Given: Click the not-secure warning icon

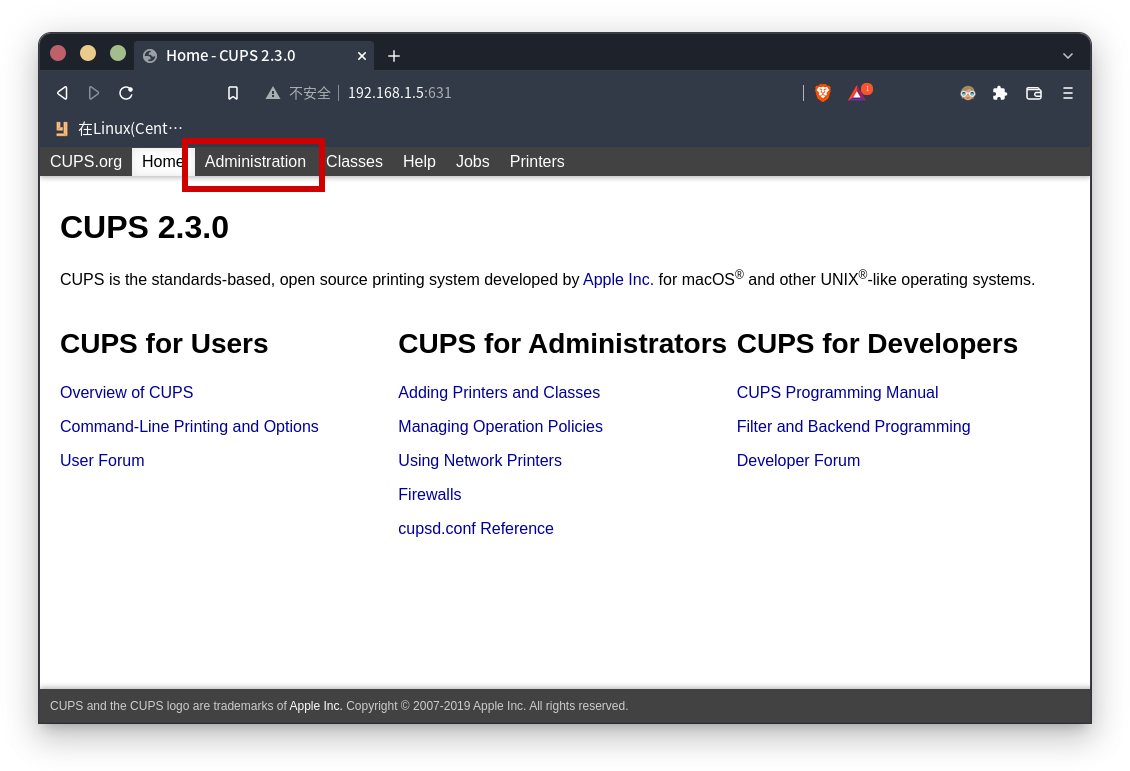Looking at the screenshot, I should click(273, 93).
